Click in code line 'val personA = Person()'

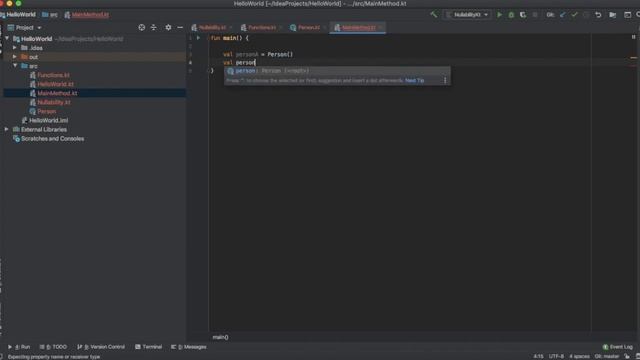point(258,54)
